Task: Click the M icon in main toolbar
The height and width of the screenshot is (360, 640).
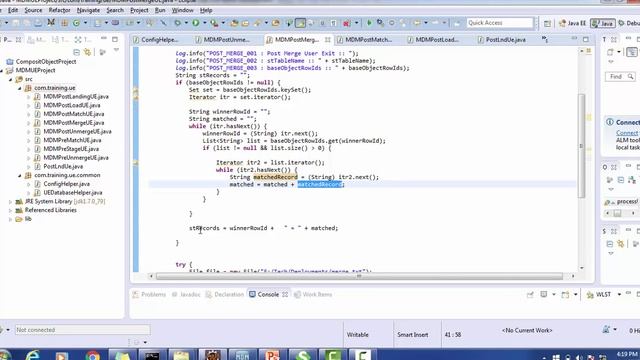Action: coord(51,22)
